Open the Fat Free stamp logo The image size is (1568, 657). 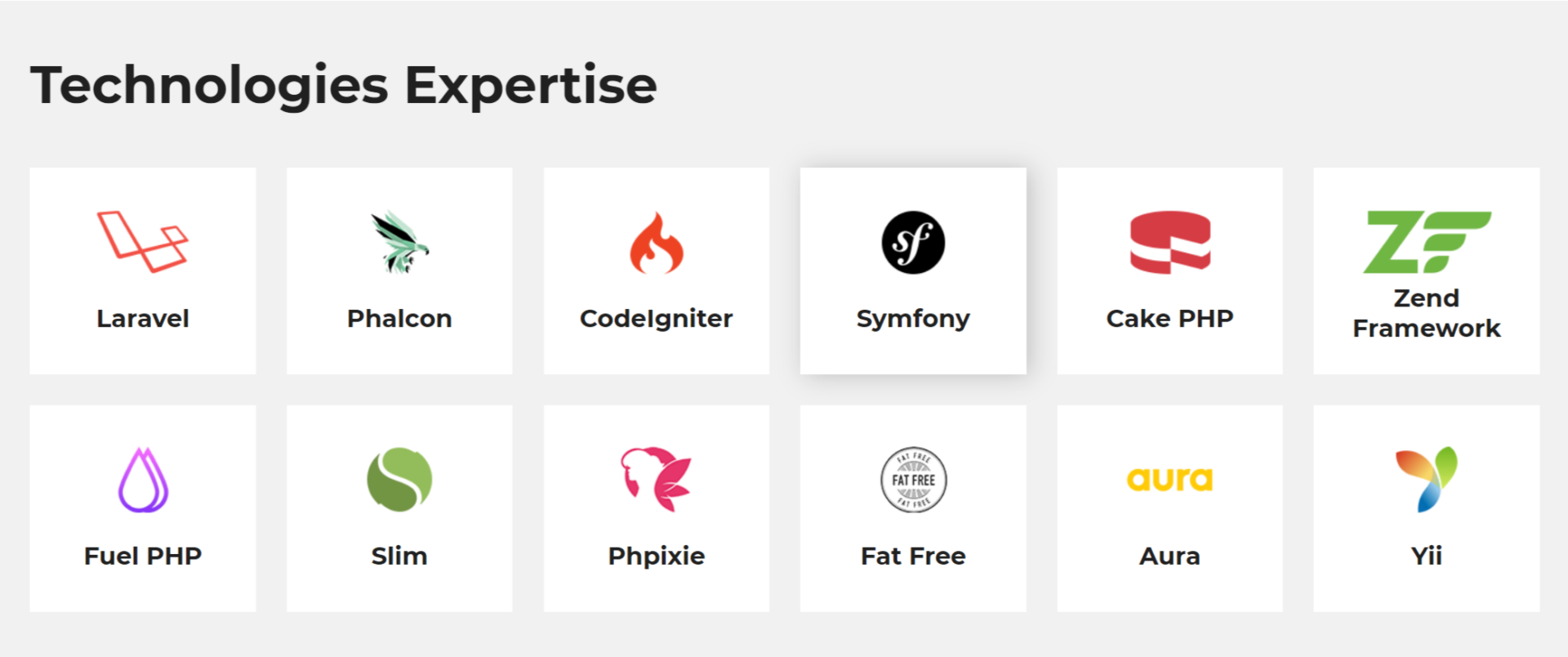click(x=913, y=480)
